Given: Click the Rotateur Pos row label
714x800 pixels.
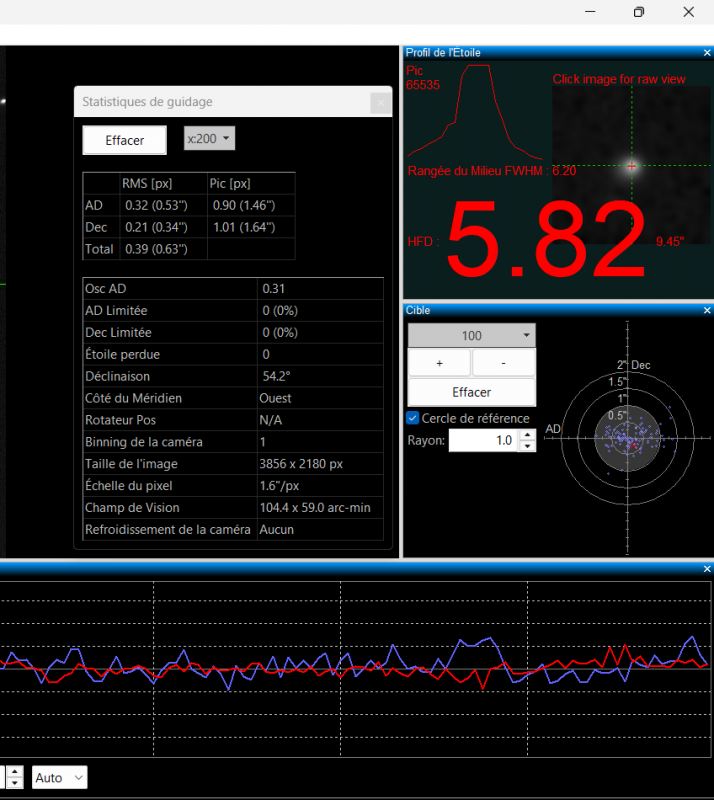Looking at the screenshot, I should [x=120, y=420].
